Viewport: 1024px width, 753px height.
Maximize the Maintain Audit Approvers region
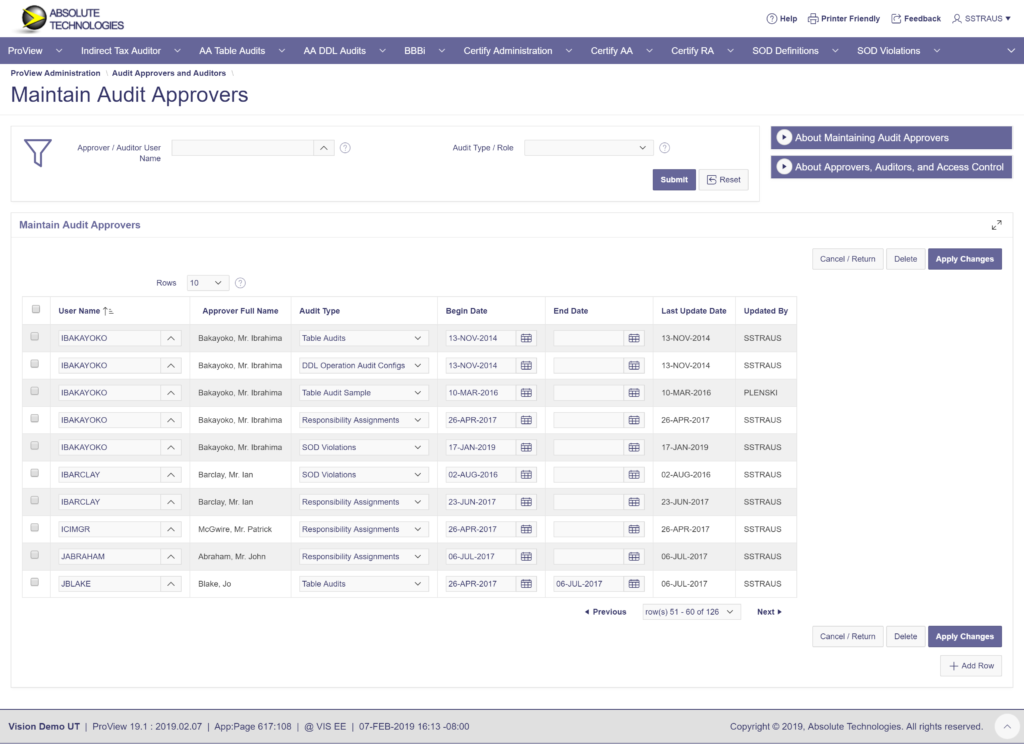coord(997,225)
